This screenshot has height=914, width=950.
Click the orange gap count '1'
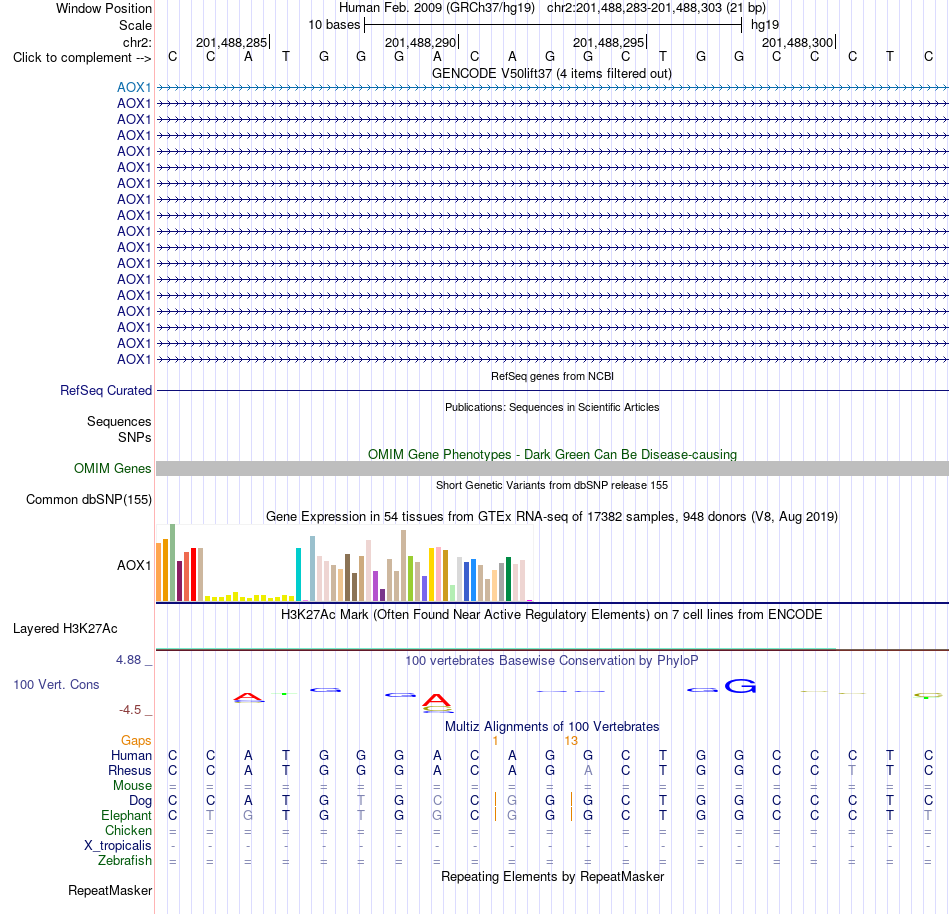495,741
